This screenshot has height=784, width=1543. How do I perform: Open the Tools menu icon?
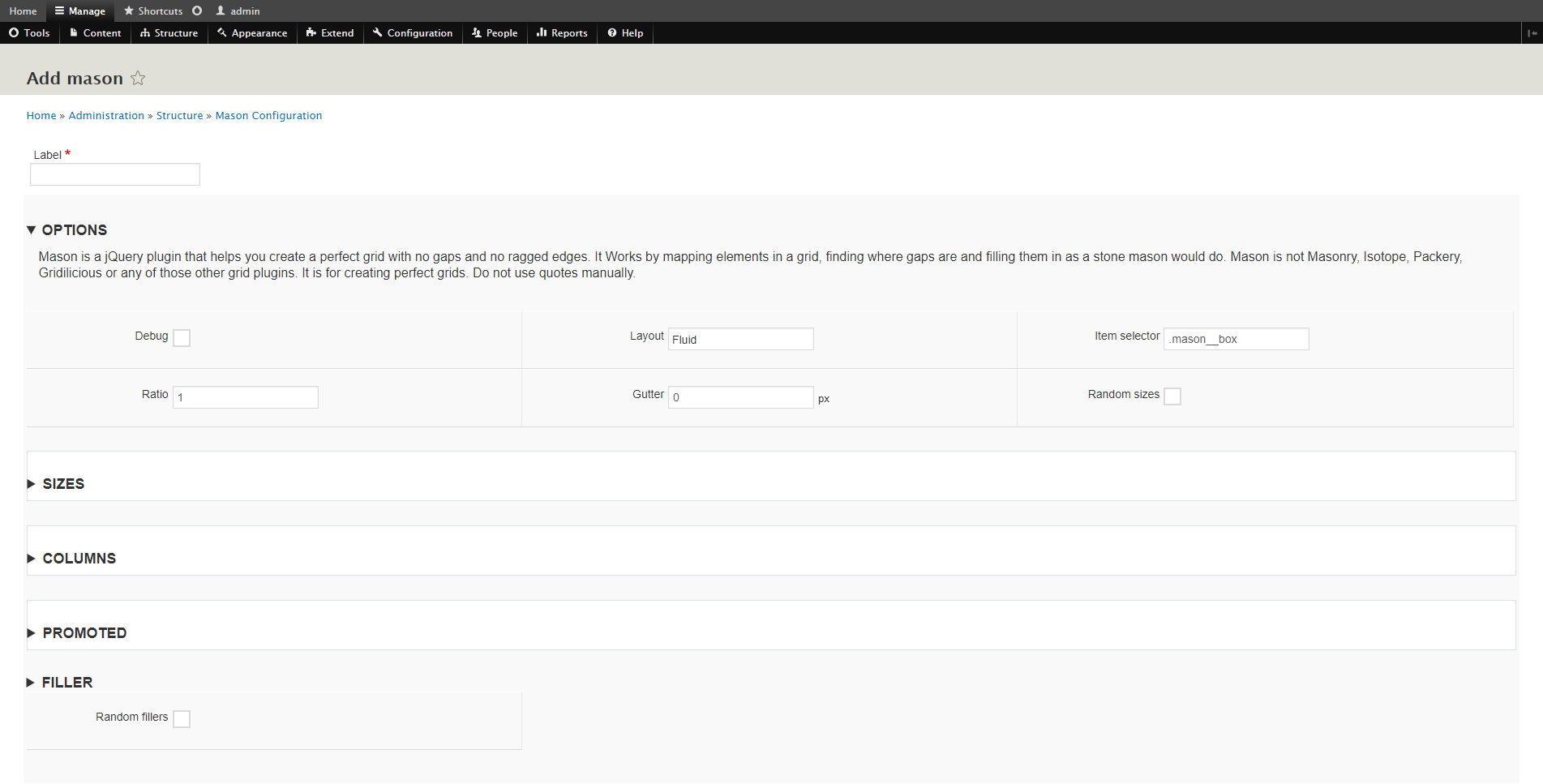tap(14, 33)
